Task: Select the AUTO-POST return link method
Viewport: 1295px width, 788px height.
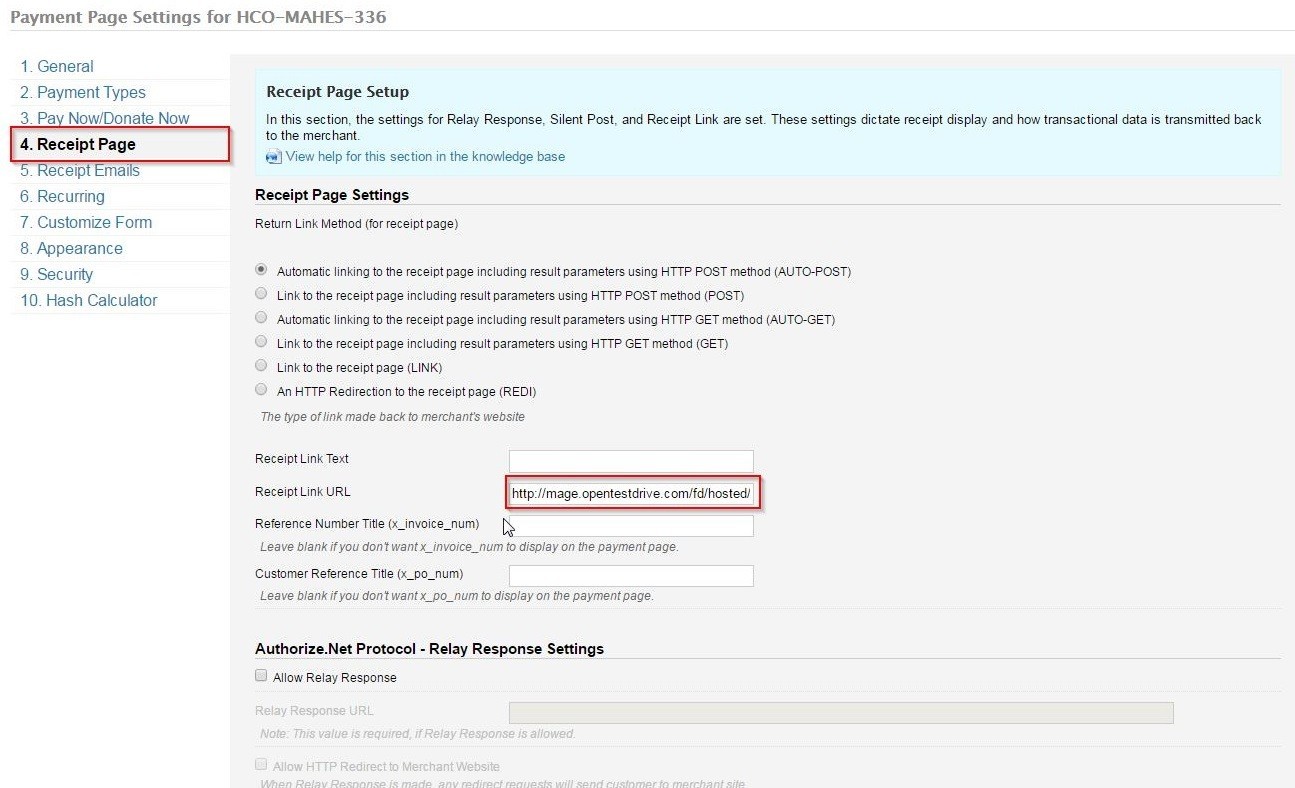Action: [261, 268]
